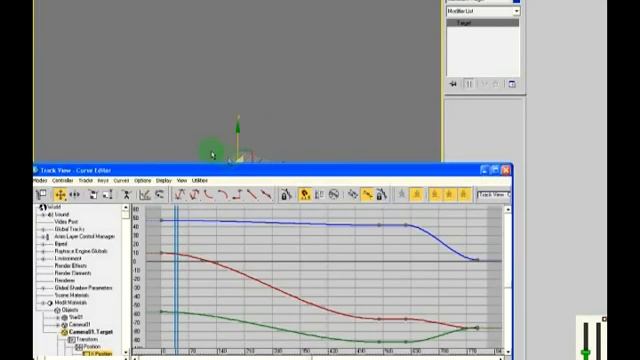Open Parameter Curve Out-of-Range Types
Viewport: 640px width, 360px height.
(x=319, y=195)
